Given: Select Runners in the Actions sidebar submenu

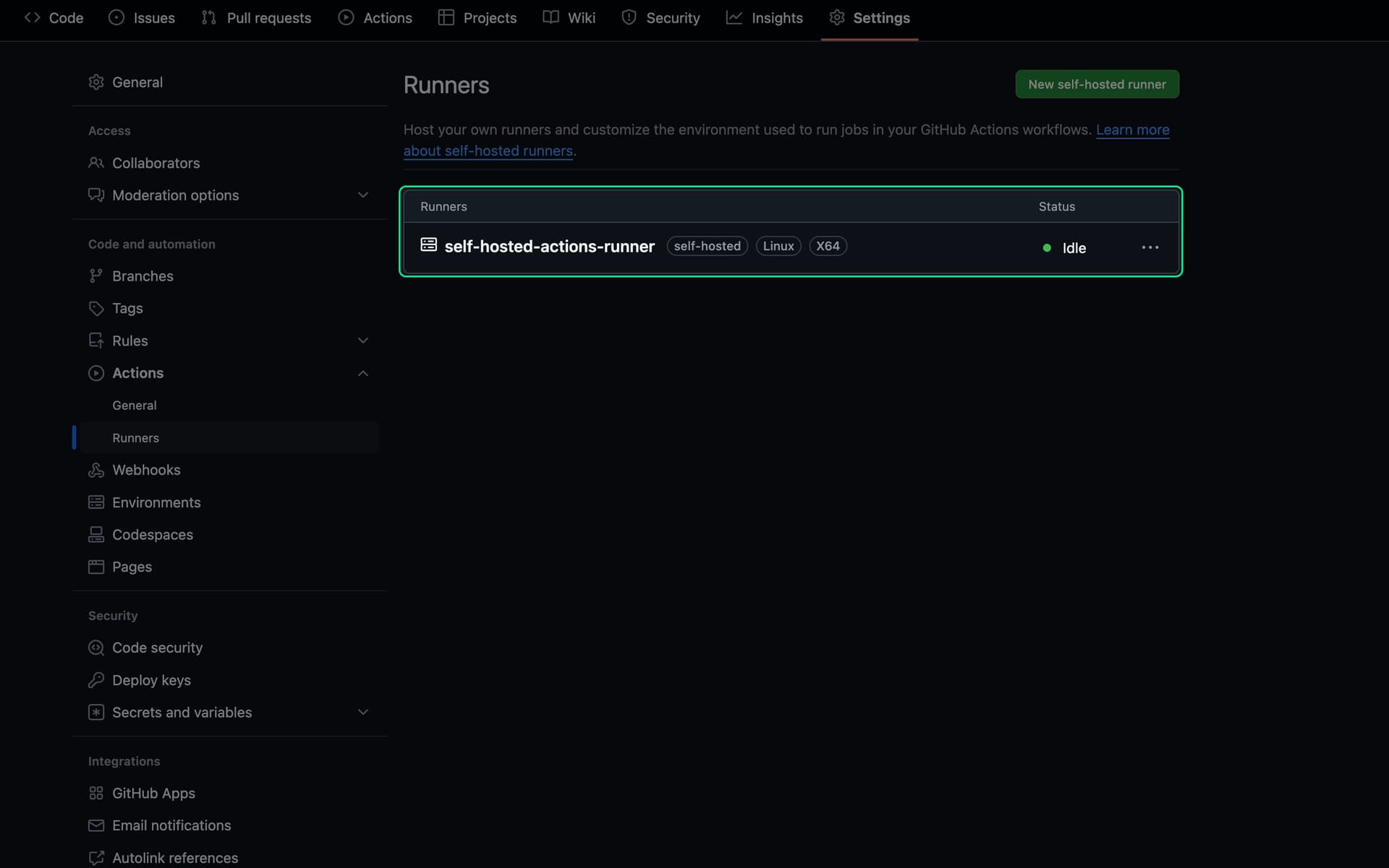Looking at the screenshot, I should (135, 437).
